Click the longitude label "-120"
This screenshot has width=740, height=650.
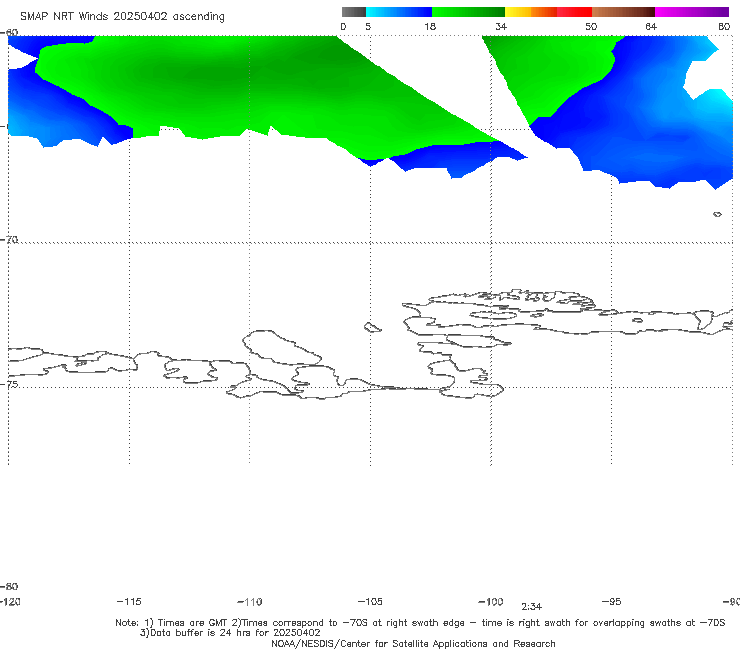pos(10,601)
